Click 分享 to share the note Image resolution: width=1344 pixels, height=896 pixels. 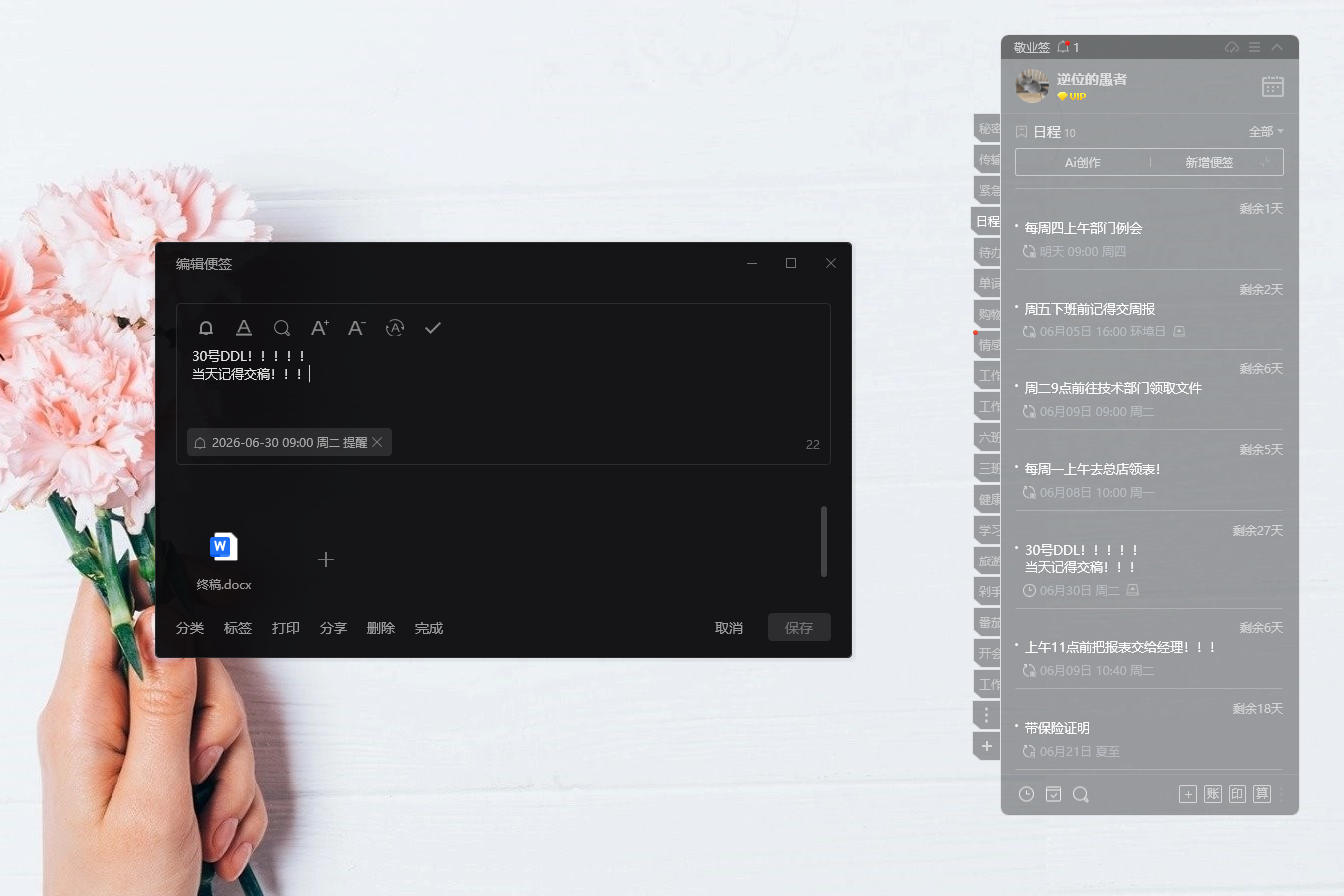click(334, 628)
